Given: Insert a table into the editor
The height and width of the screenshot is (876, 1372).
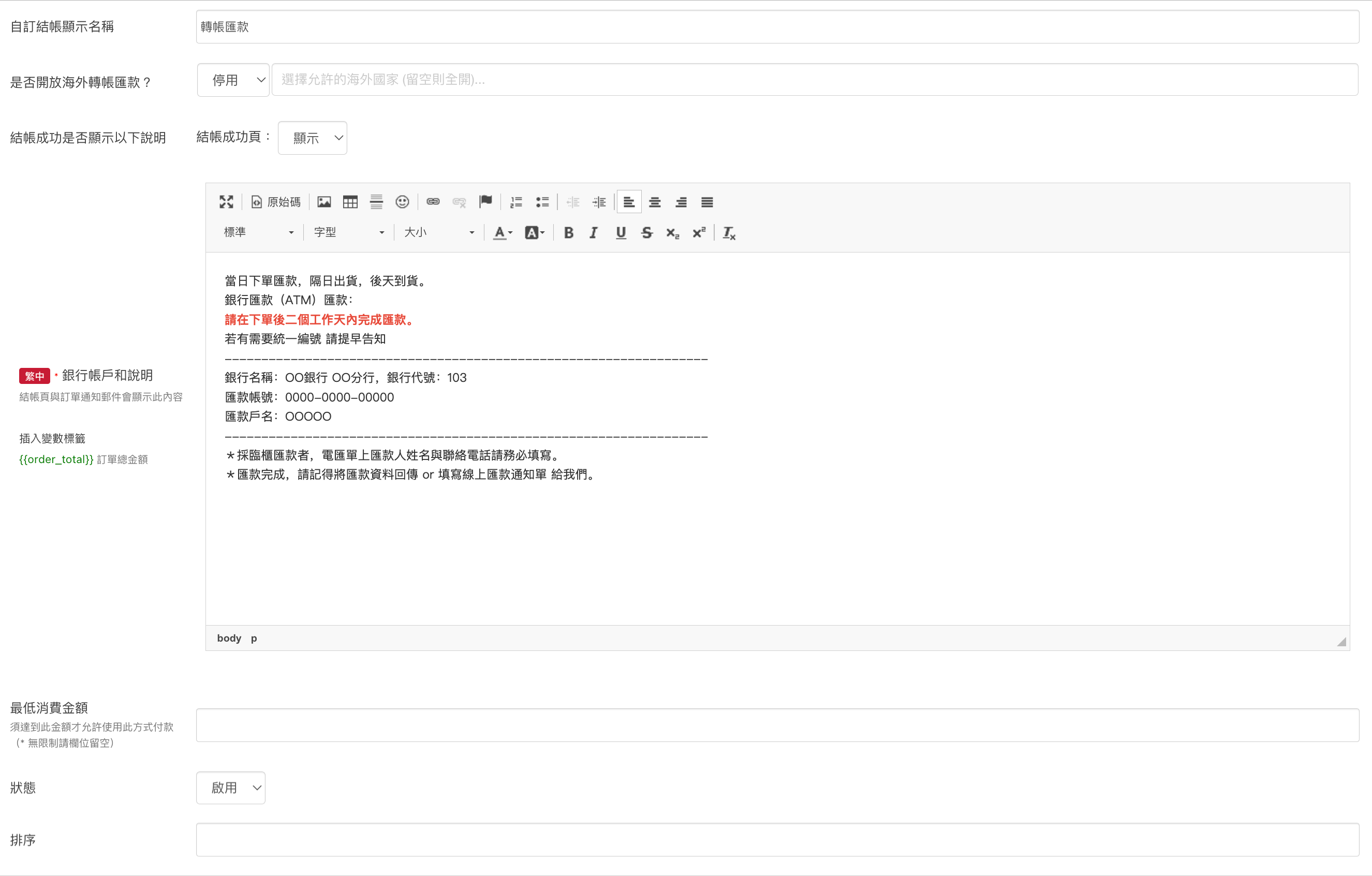Looking at the screenshot, I should 350,202.
